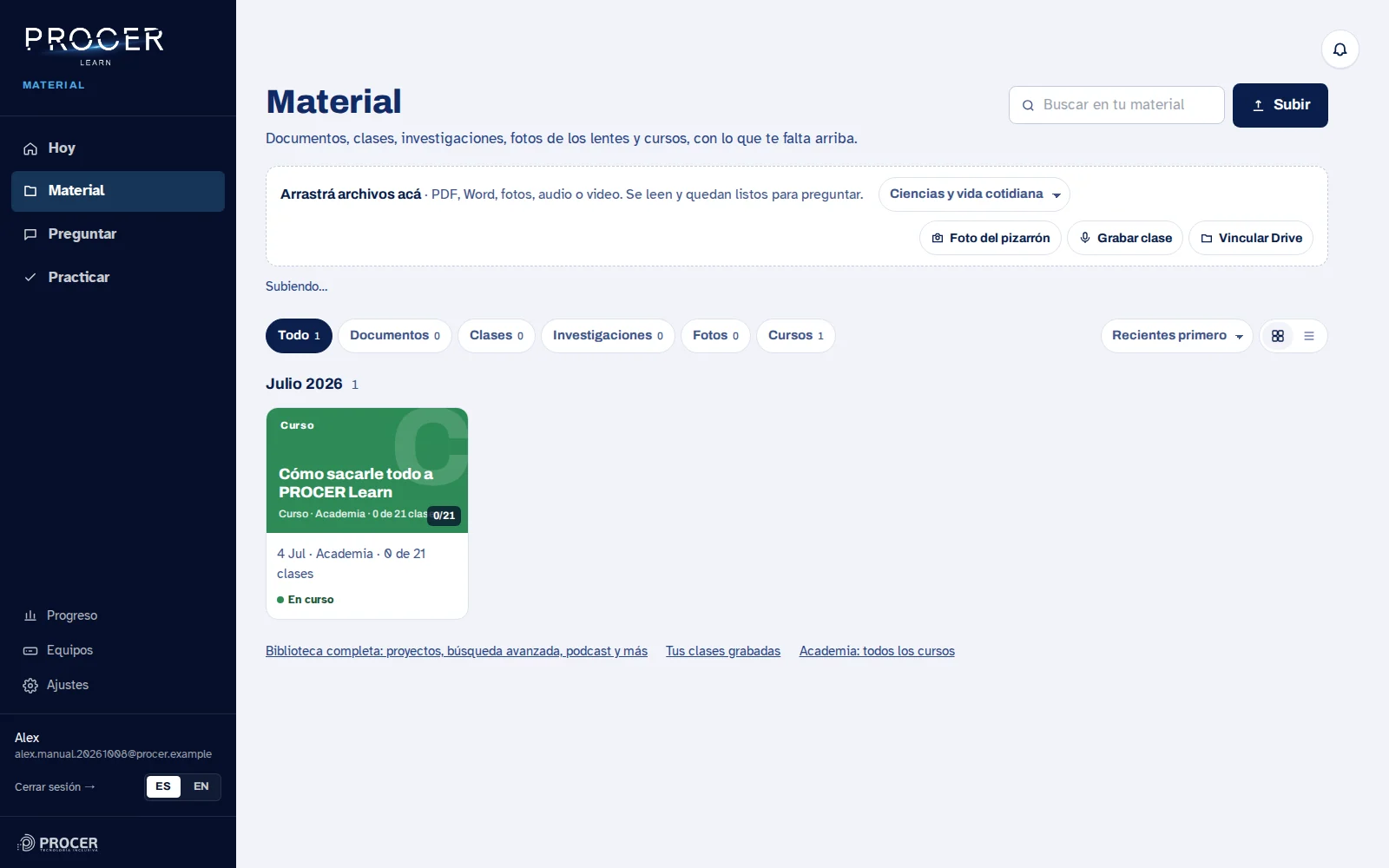Open Biblioteca completa link

click(457, 651)
